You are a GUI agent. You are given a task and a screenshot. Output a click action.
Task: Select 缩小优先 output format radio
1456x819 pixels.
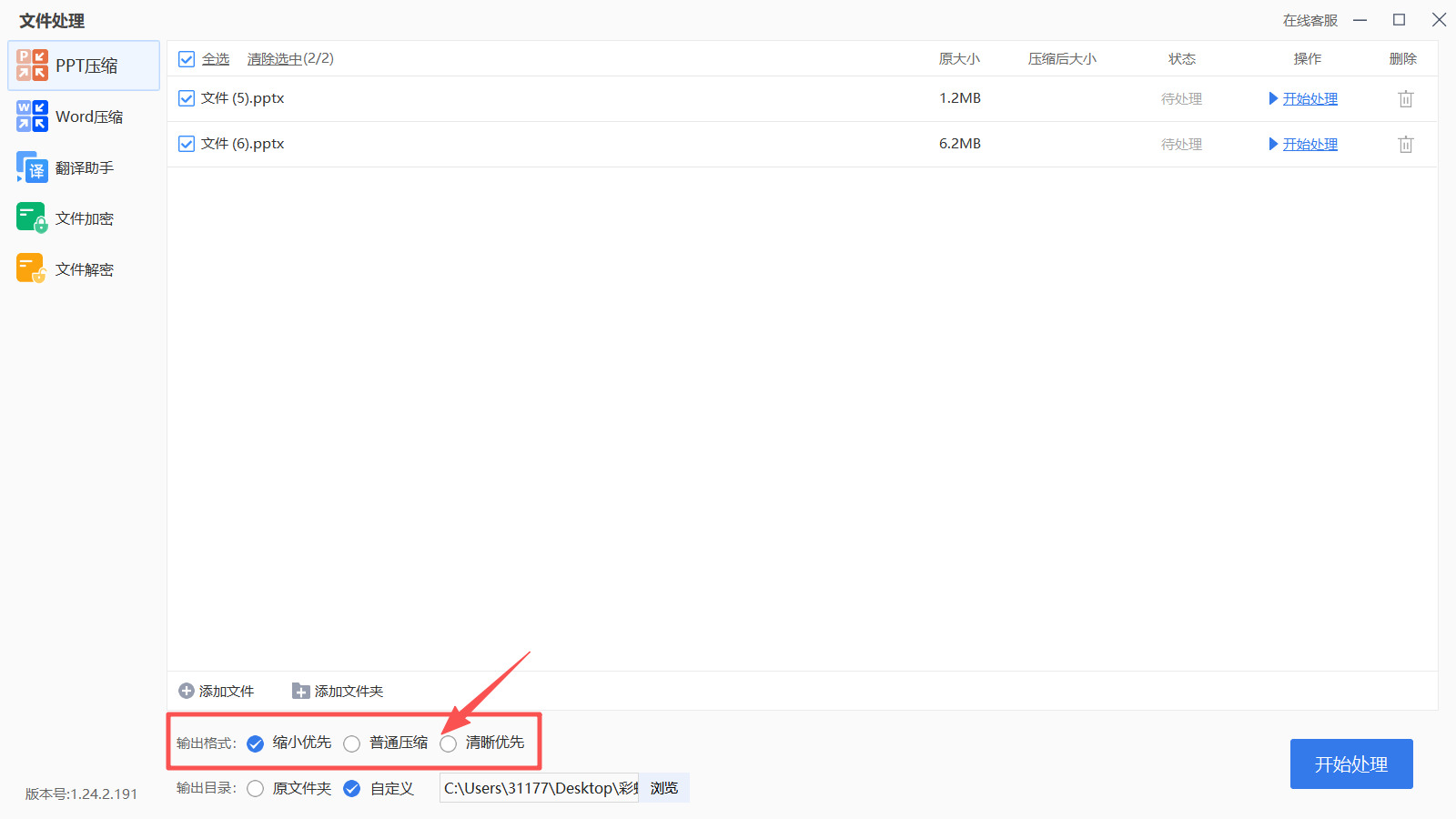click(256, 743)
